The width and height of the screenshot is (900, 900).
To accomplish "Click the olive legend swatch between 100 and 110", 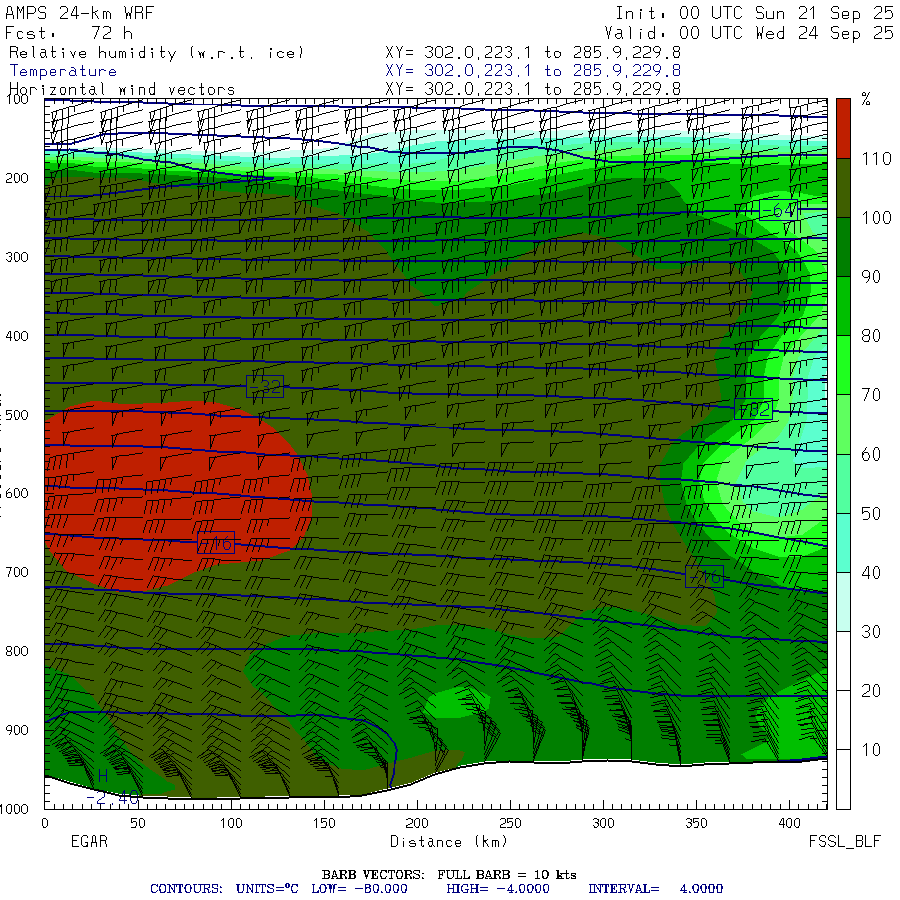I will [x=843, y=188].
